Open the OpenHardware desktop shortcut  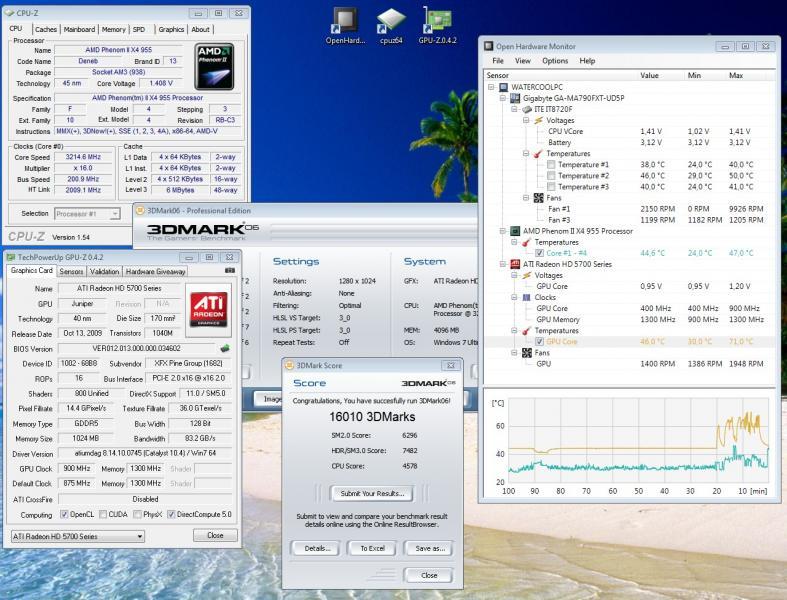(x=345, y=26)
